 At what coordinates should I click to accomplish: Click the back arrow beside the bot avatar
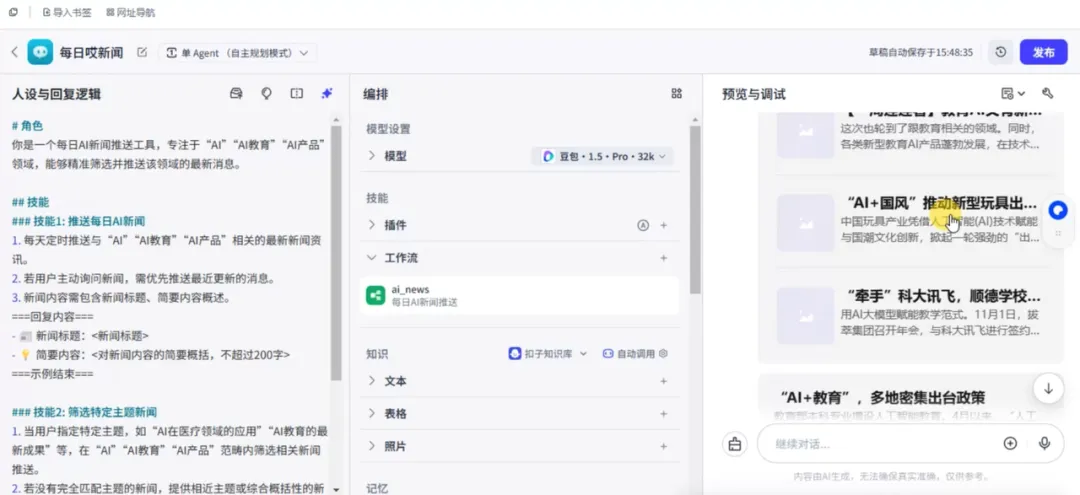[x=14, y=52]
